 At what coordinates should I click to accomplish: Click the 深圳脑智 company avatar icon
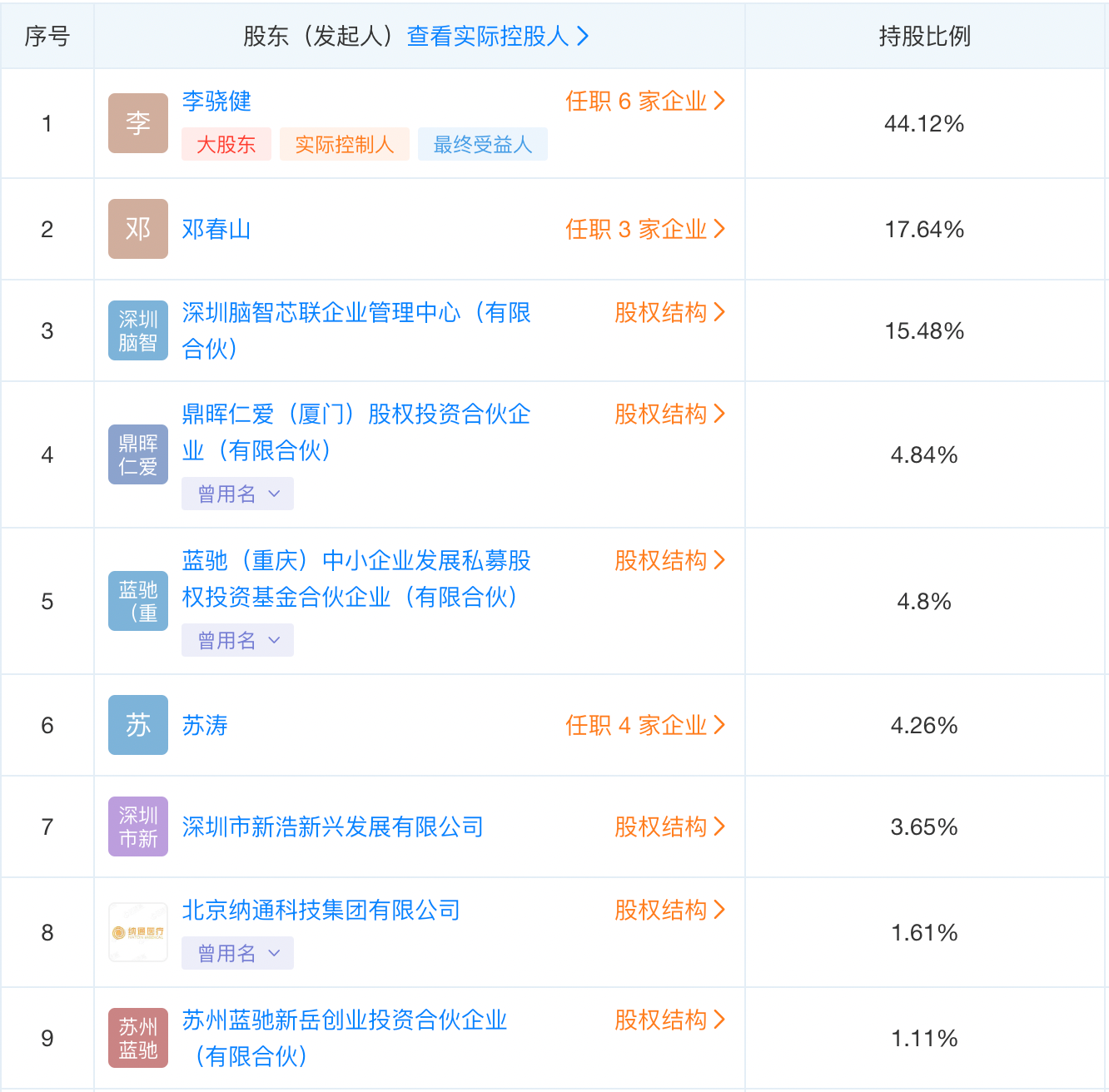[138, 330]
